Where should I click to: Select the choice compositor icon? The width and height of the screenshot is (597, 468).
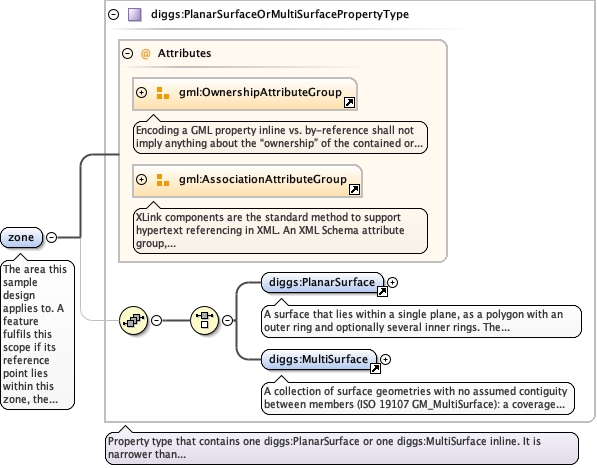pos(204,320)
